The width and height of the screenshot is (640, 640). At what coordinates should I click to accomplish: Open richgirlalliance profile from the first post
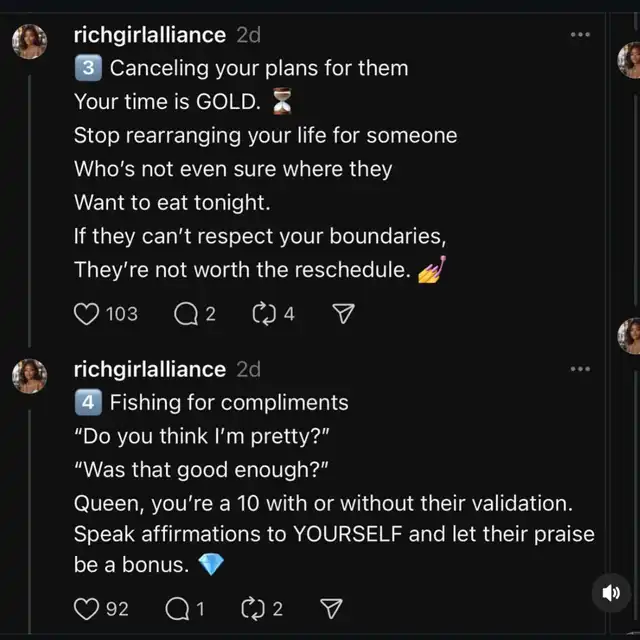pyautogui.click(x=150, y=35)
